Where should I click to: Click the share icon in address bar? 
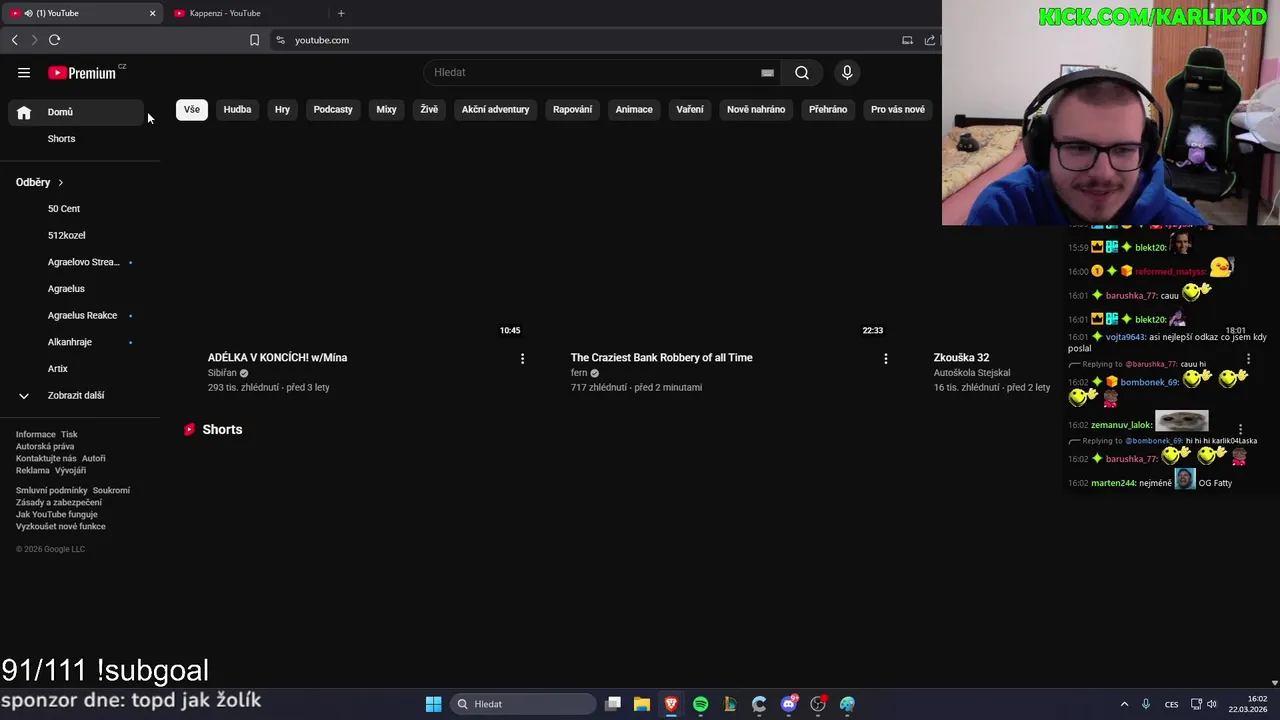(x=930, y=40)
